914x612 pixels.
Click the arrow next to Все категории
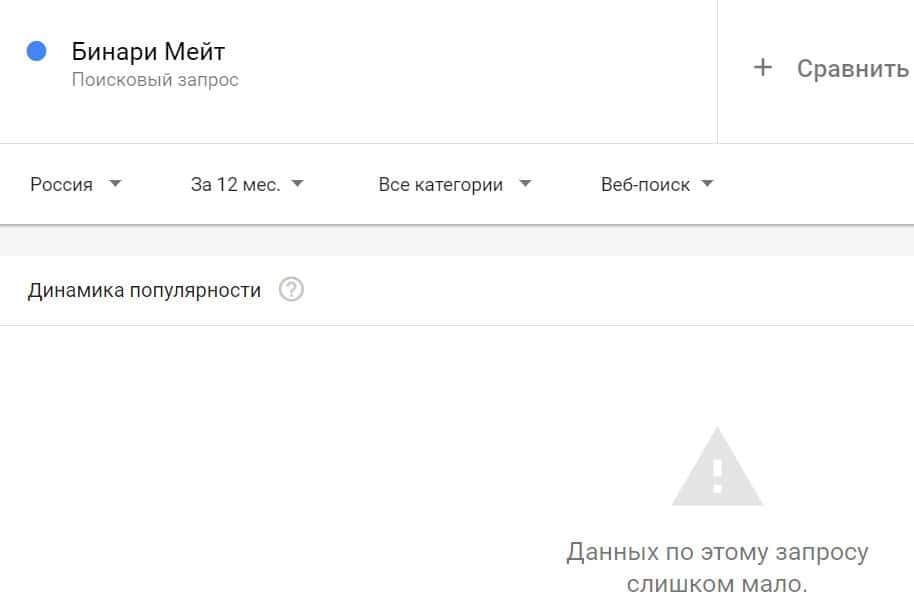(x=526, y=184)
